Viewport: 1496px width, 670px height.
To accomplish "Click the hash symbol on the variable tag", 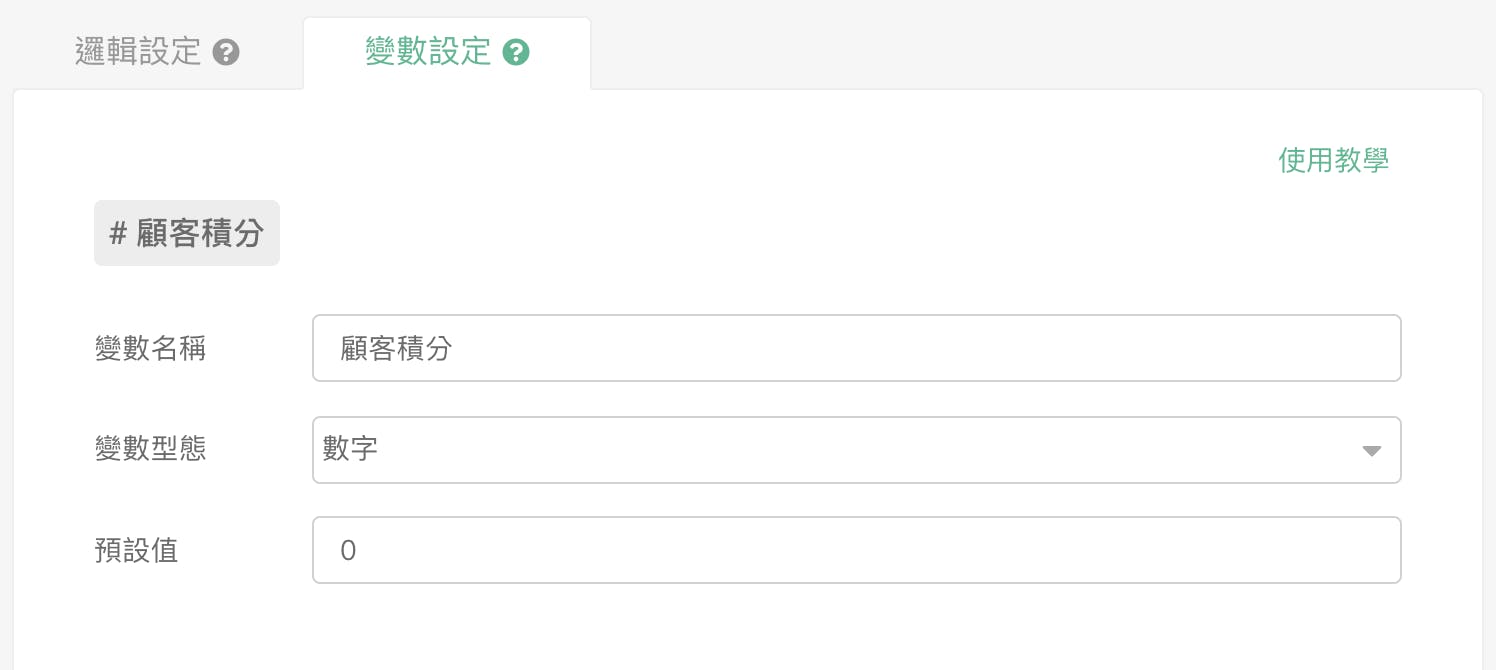I will (x=118, y=234).
